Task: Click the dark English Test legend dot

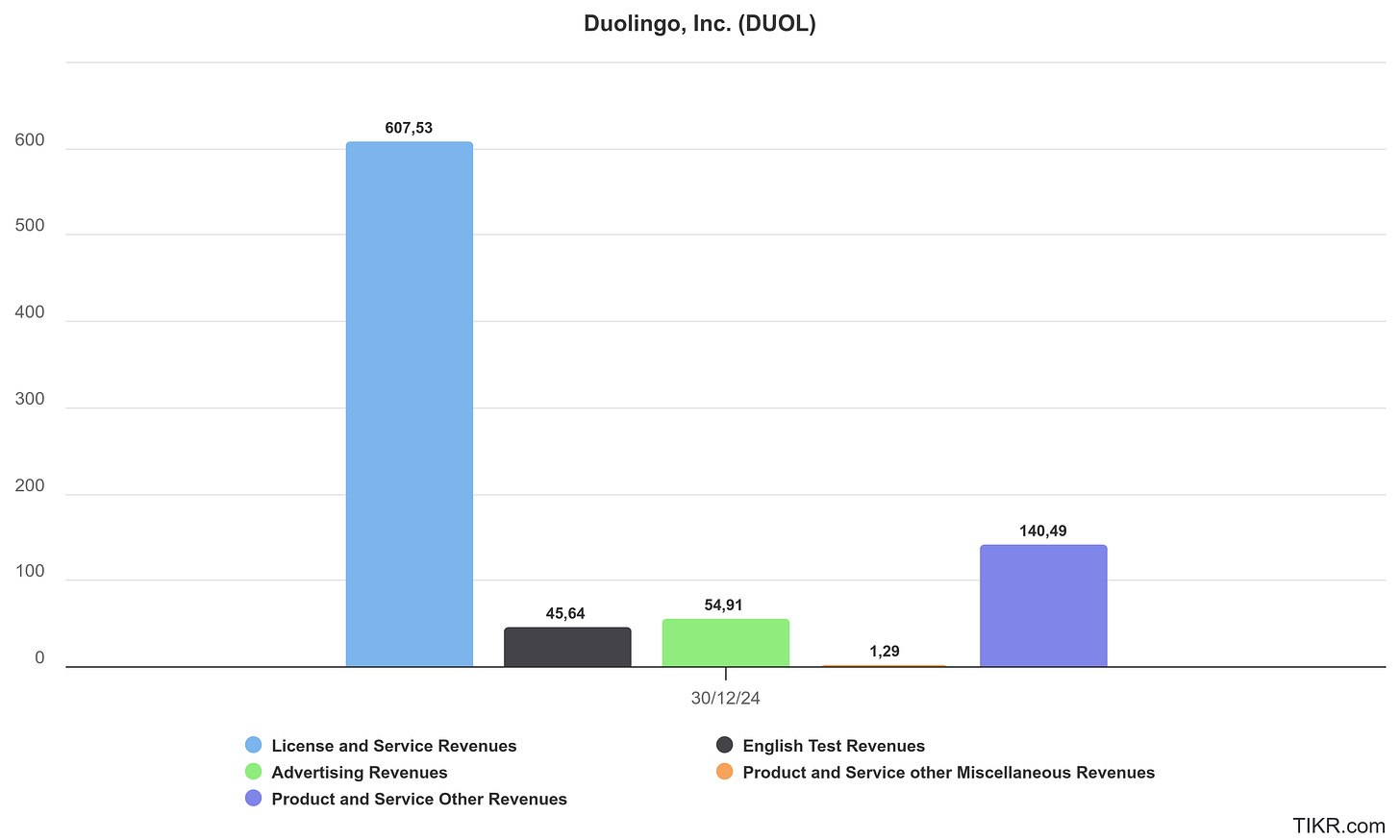Action: [x=725, y=746]
